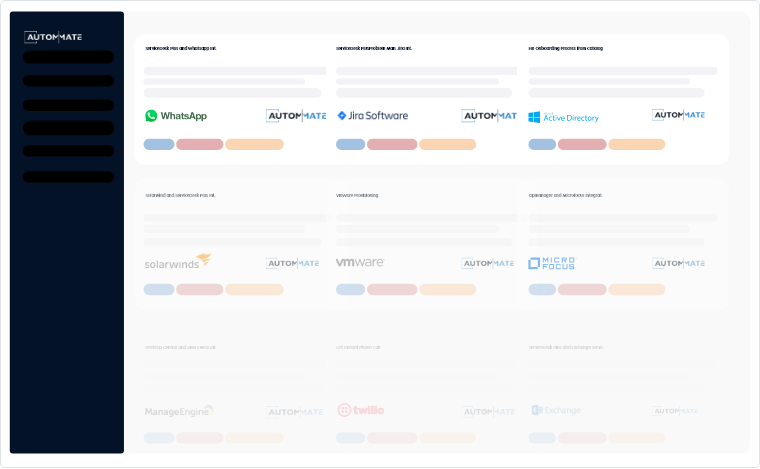The width and height of the screenshot is (760, 469).
Task: Click Autommate logo beside Micro Focus
Action: coord(679,263)
